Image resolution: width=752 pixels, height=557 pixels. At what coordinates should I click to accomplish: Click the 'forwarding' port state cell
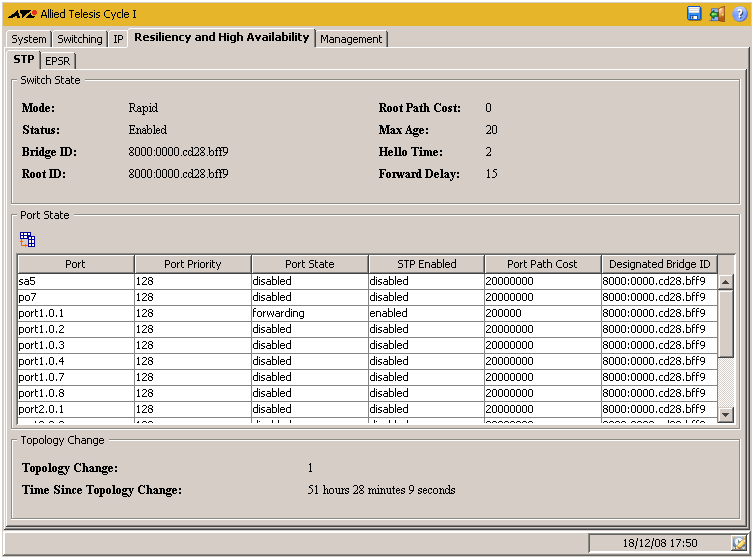tap(309, 313)
